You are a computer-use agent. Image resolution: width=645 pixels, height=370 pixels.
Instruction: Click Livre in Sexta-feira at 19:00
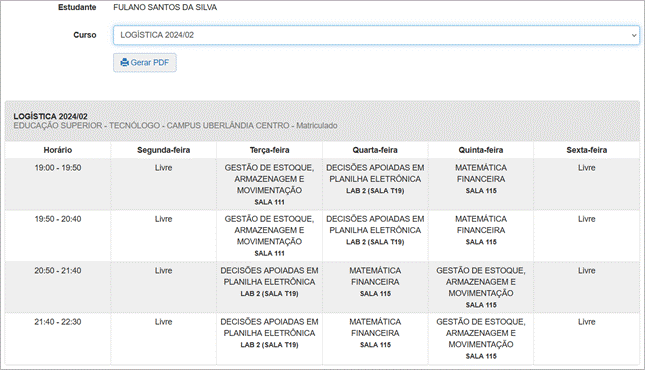[x=587, y=168]
